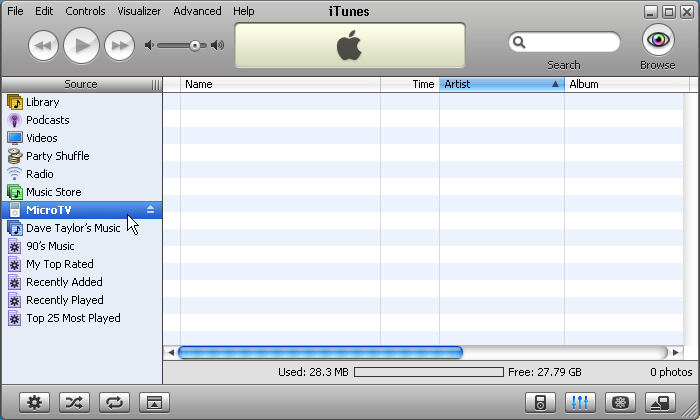Click the Browse eye button
This screenshot has height=420, width=700.
coord(658,40)
